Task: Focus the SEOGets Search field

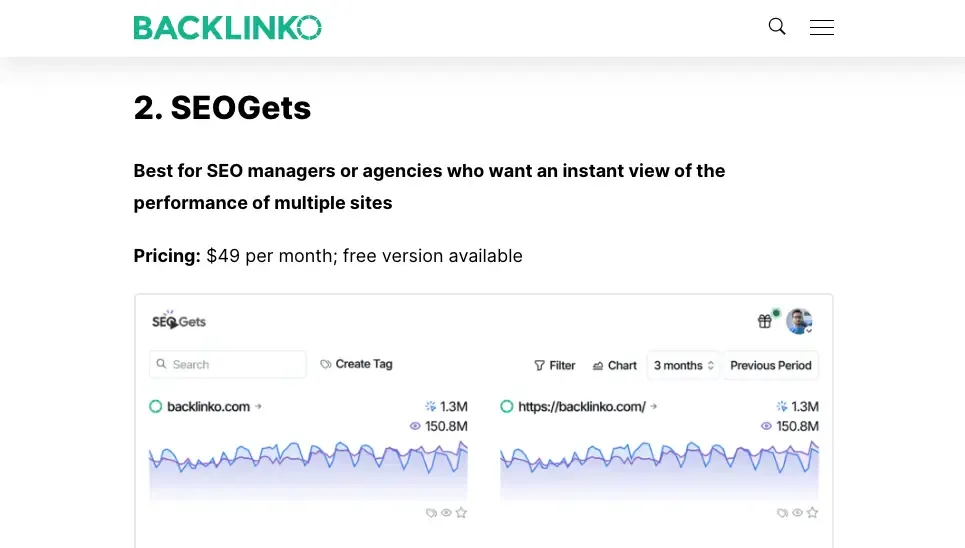Action: [x=228, y=365]
